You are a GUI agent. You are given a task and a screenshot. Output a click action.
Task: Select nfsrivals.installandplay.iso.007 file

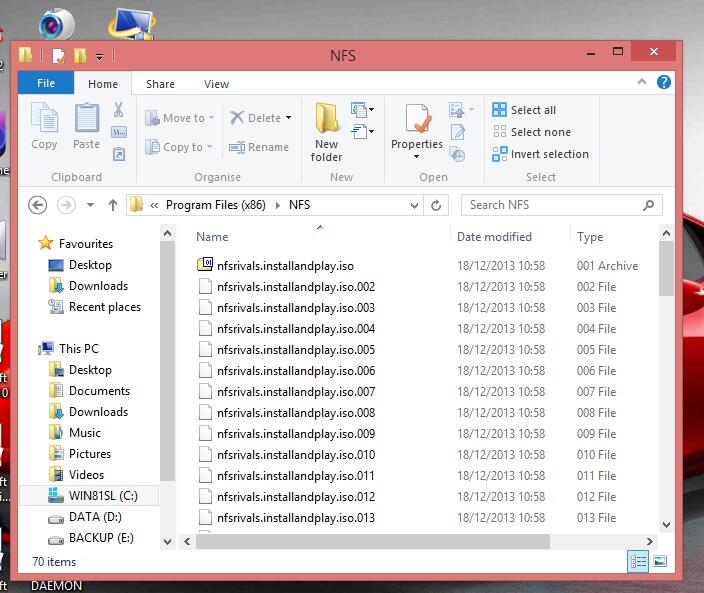(x=286, y=392)
